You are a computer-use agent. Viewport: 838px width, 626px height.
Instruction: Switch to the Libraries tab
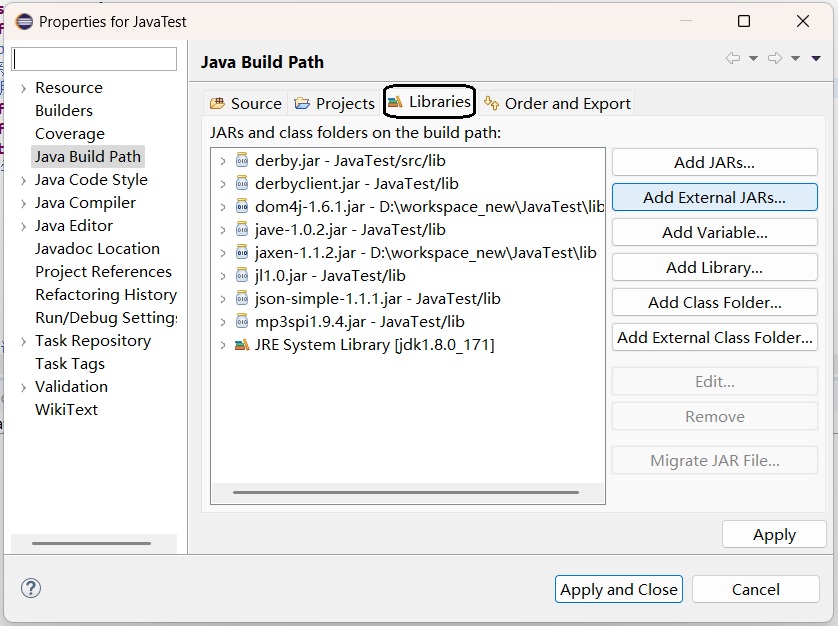tap(429, 102)
